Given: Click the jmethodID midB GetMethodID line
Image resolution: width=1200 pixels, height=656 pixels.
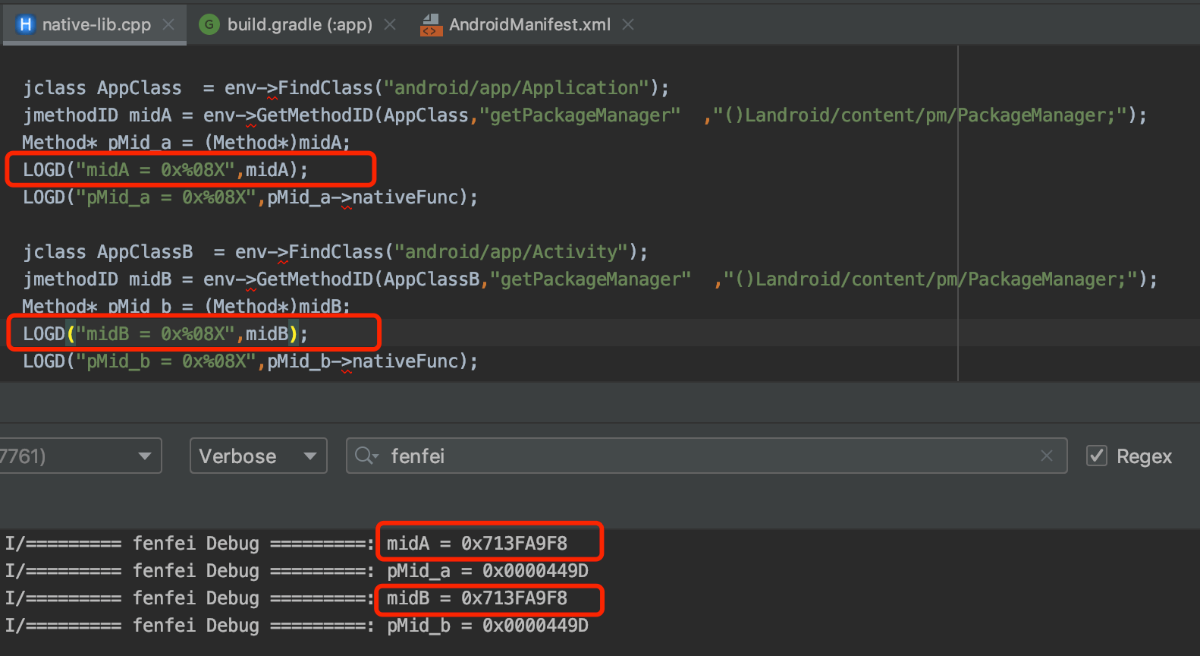Looking at the screenshot, I should tap(590, 279).
